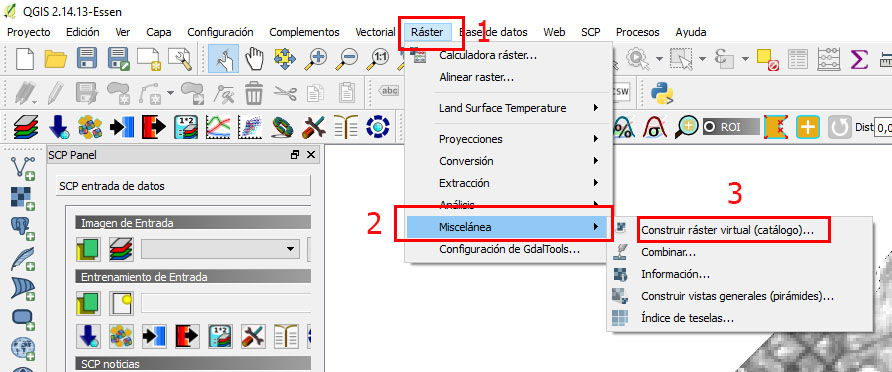Open project with the yellow folder icon
Image resolution: width=892 pixels, height=372 pixels.
point(56,59)
